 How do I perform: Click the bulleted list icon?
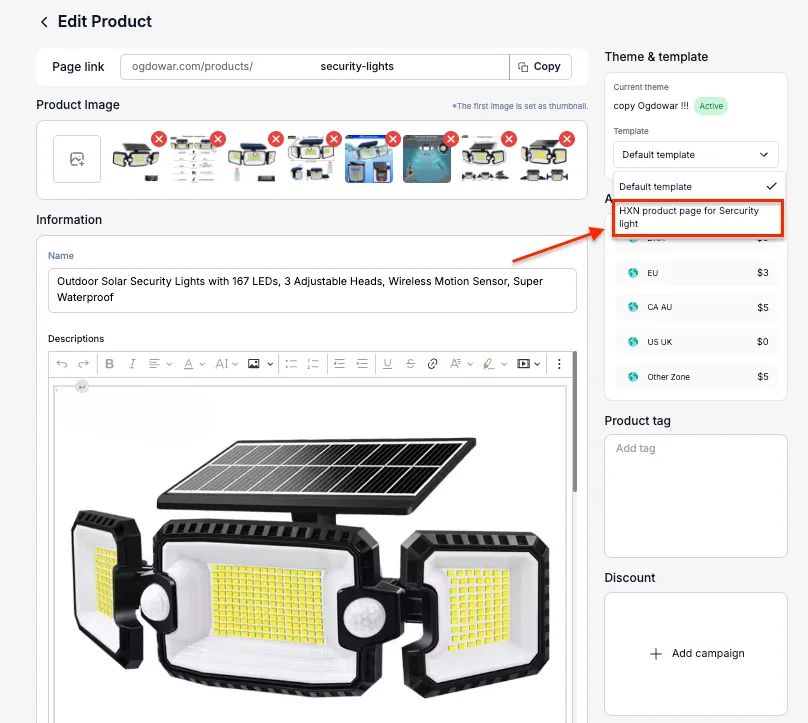(x=290, y=364)
